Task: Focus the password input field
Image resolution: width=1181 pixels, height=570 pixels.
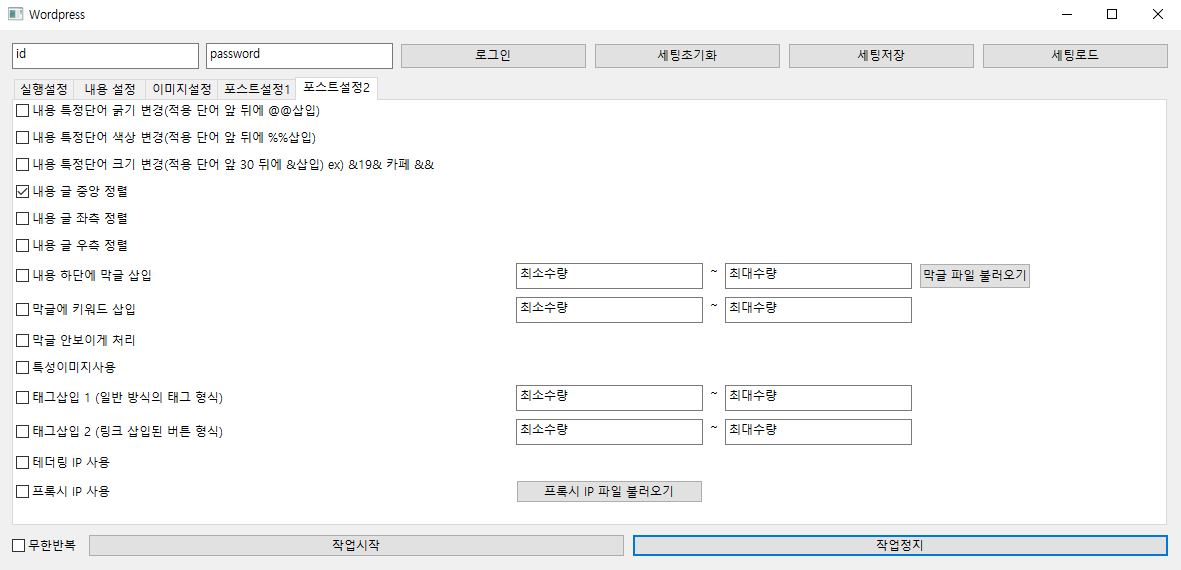Action: click(x=299, y=56)
